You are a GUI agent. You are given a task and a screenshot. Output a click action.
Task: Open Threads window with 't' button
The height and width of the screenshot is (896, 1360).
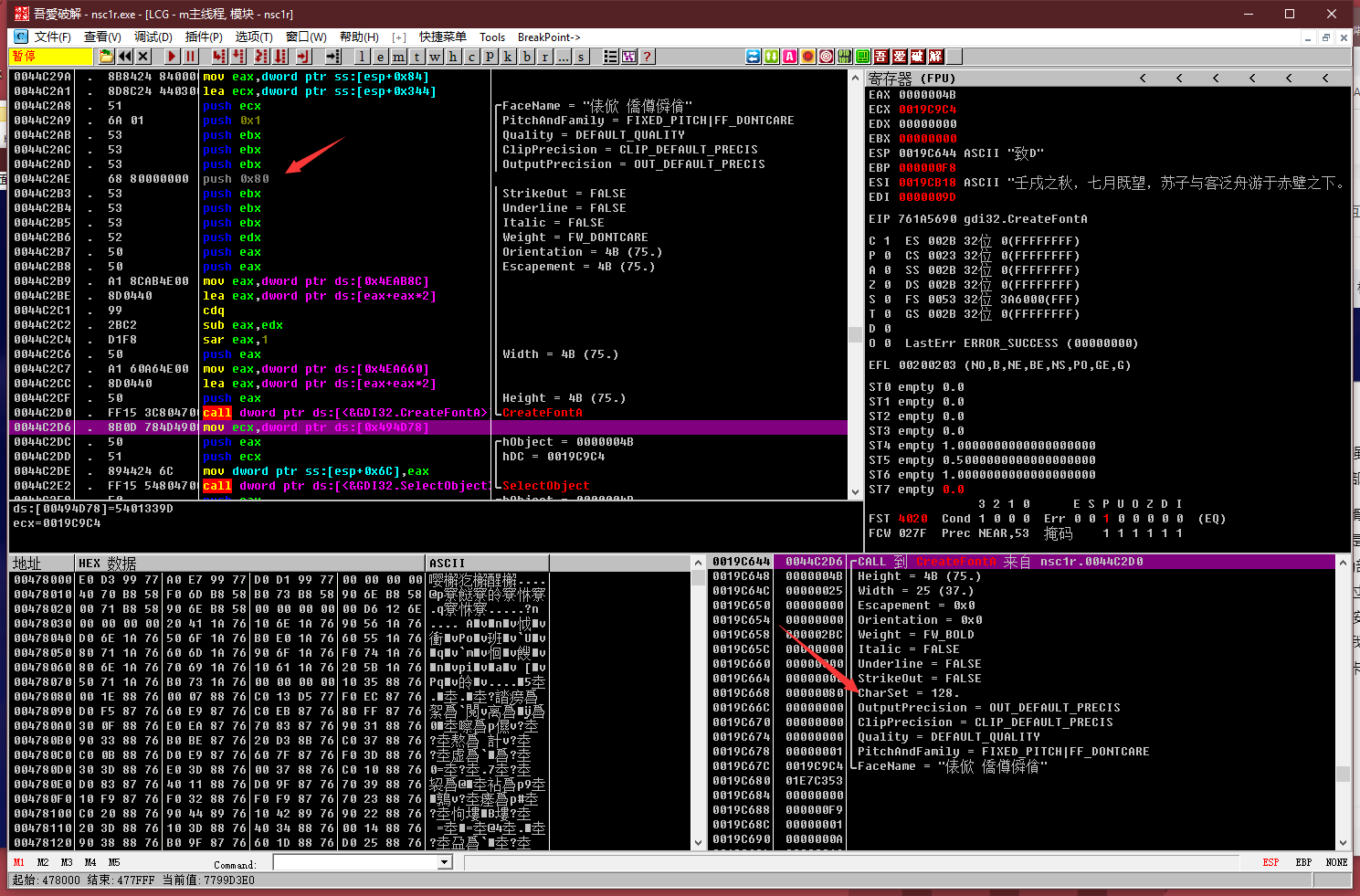416,57
